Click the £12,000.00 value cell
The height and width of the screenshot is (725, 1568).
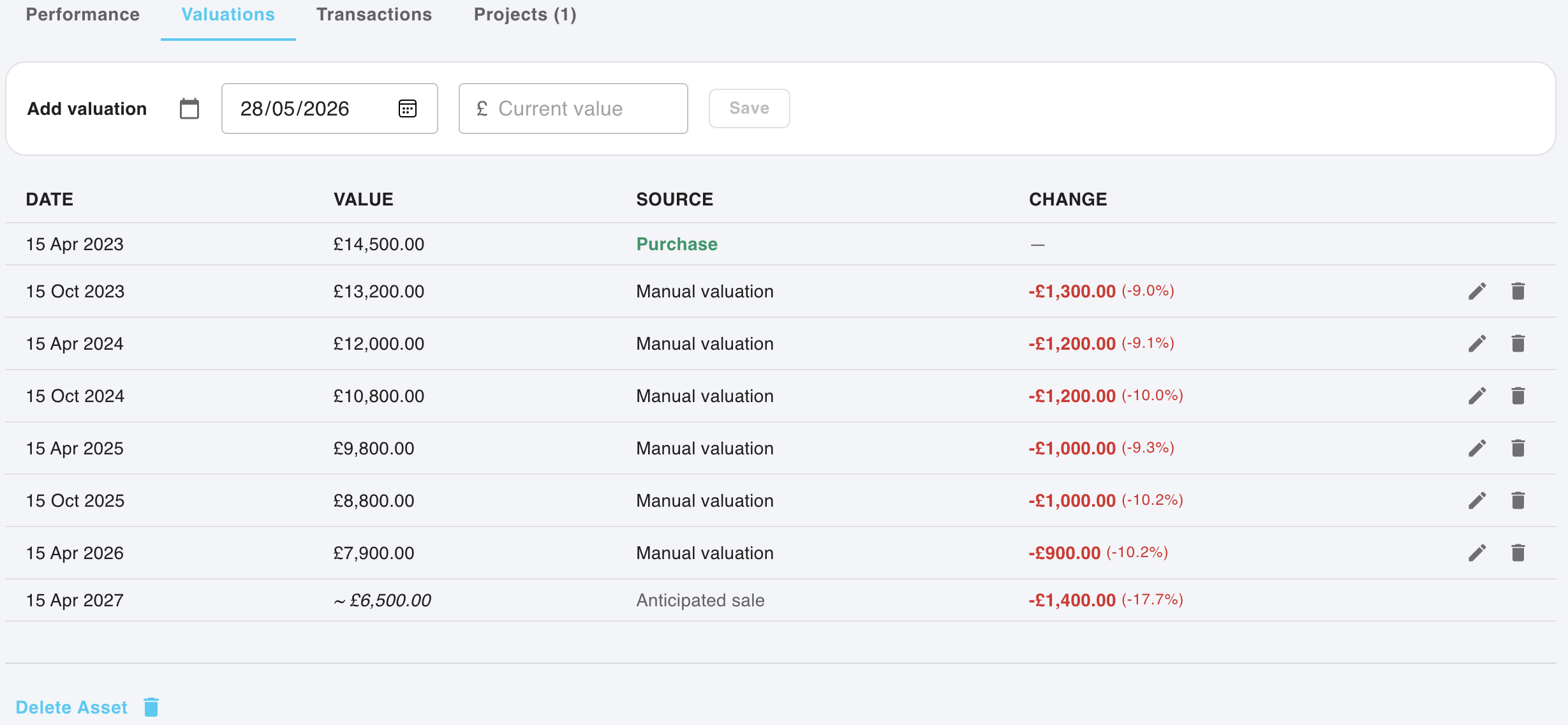point(379,344)
